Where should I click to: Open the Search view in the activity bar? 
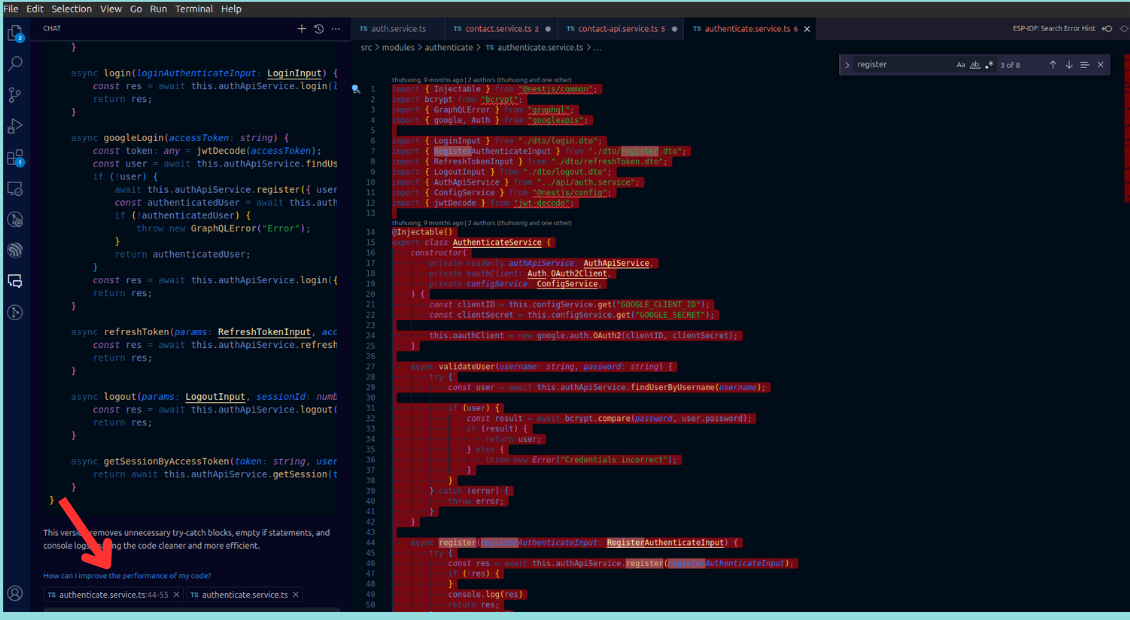[x=14, y=63]
